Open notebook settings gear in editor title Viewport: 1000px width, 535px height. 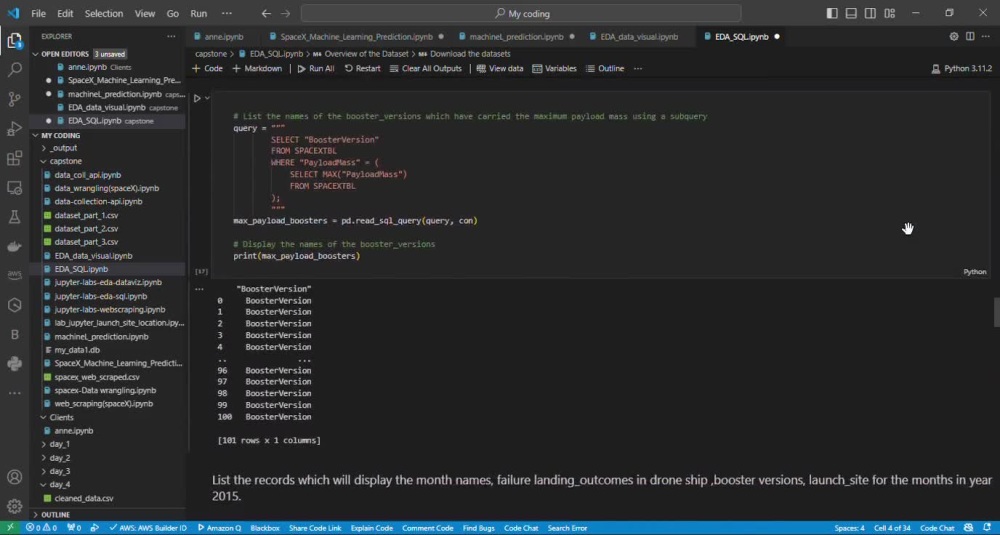[x=953, y=36]
